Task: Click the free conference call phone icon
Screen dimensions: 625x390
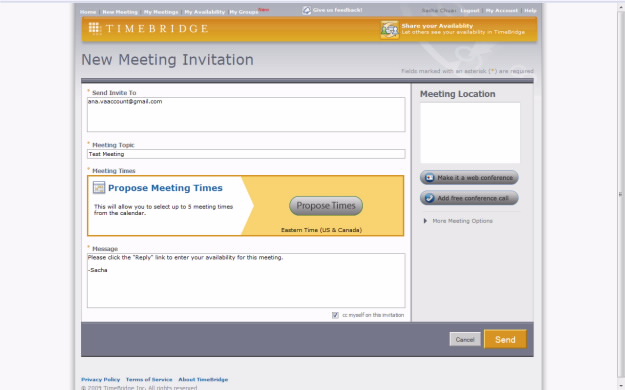Action: point(429,198)
